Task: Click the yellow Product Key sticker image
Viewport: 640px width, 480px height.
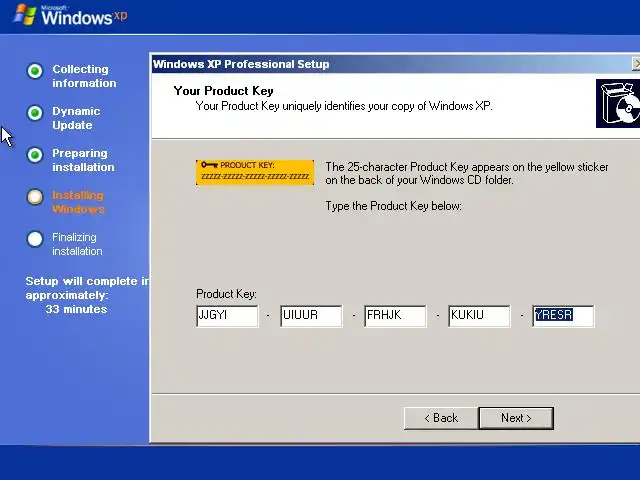Action: click(255, 173)
